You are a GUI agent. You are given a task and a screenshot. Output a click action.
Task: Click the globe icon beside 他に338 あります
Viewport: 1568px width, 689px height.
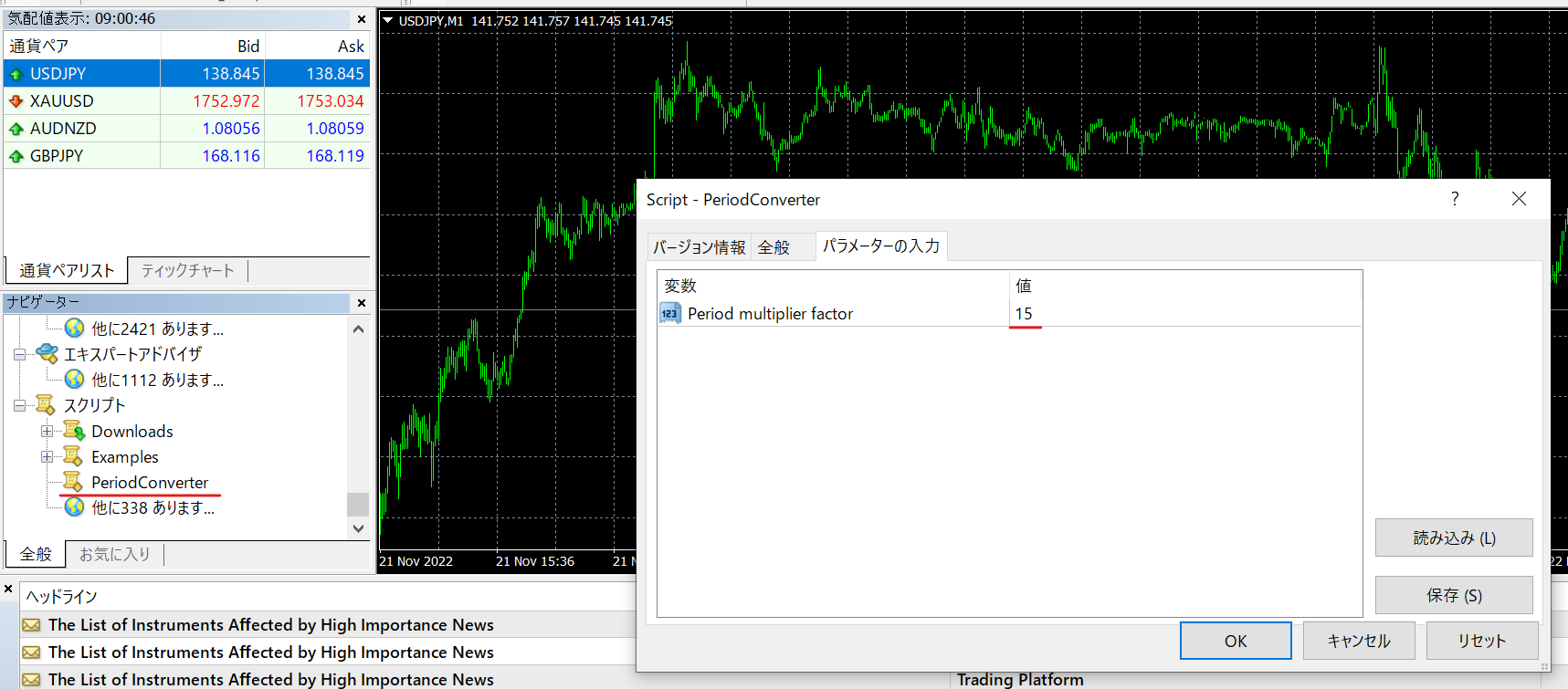click(74, 507)
